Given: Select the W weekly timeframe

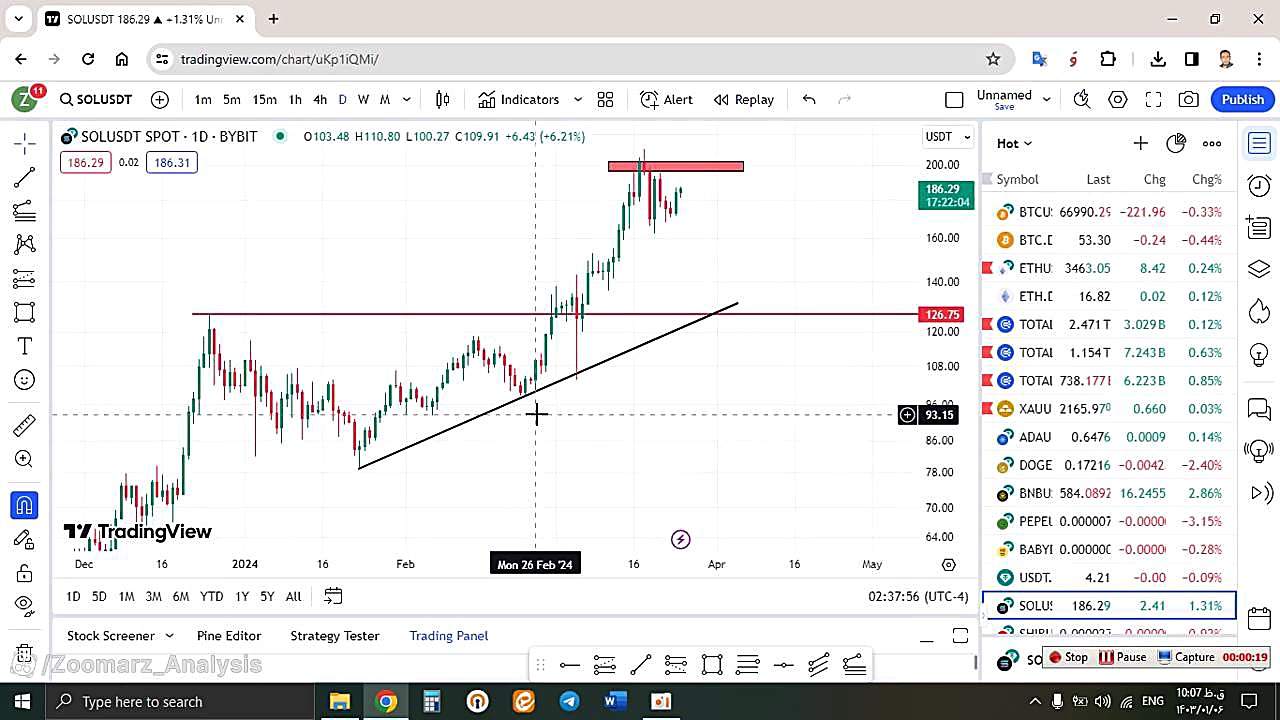Looking at the screenshot, I should (x=363, y=99).
